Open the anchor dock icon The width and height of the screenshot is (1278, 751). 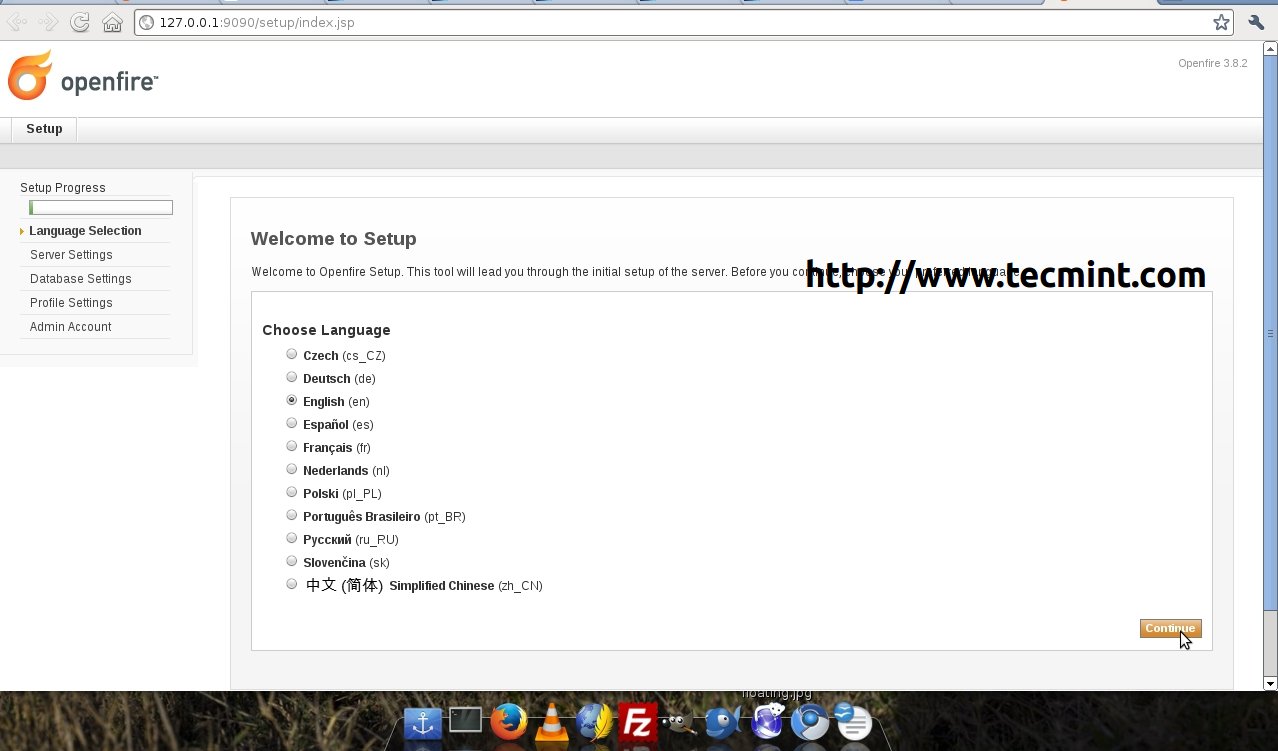click(x=423, y=722)
